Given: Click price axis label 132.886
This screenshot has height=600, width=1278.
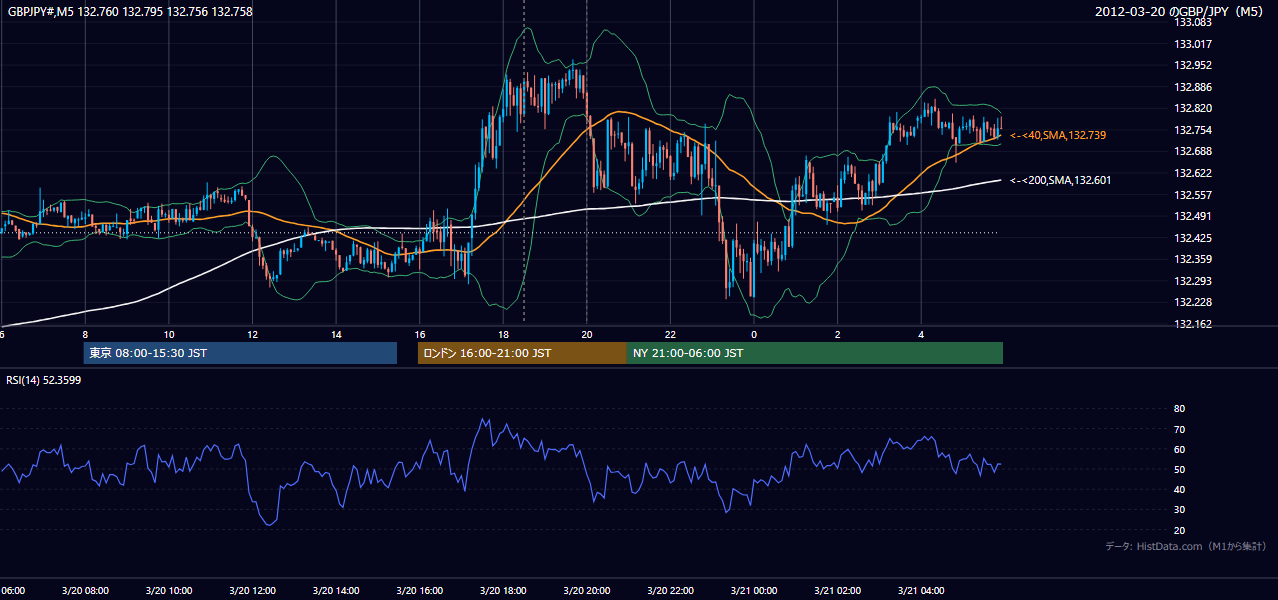Looking at the screenshot, I should coord(1192,87).
